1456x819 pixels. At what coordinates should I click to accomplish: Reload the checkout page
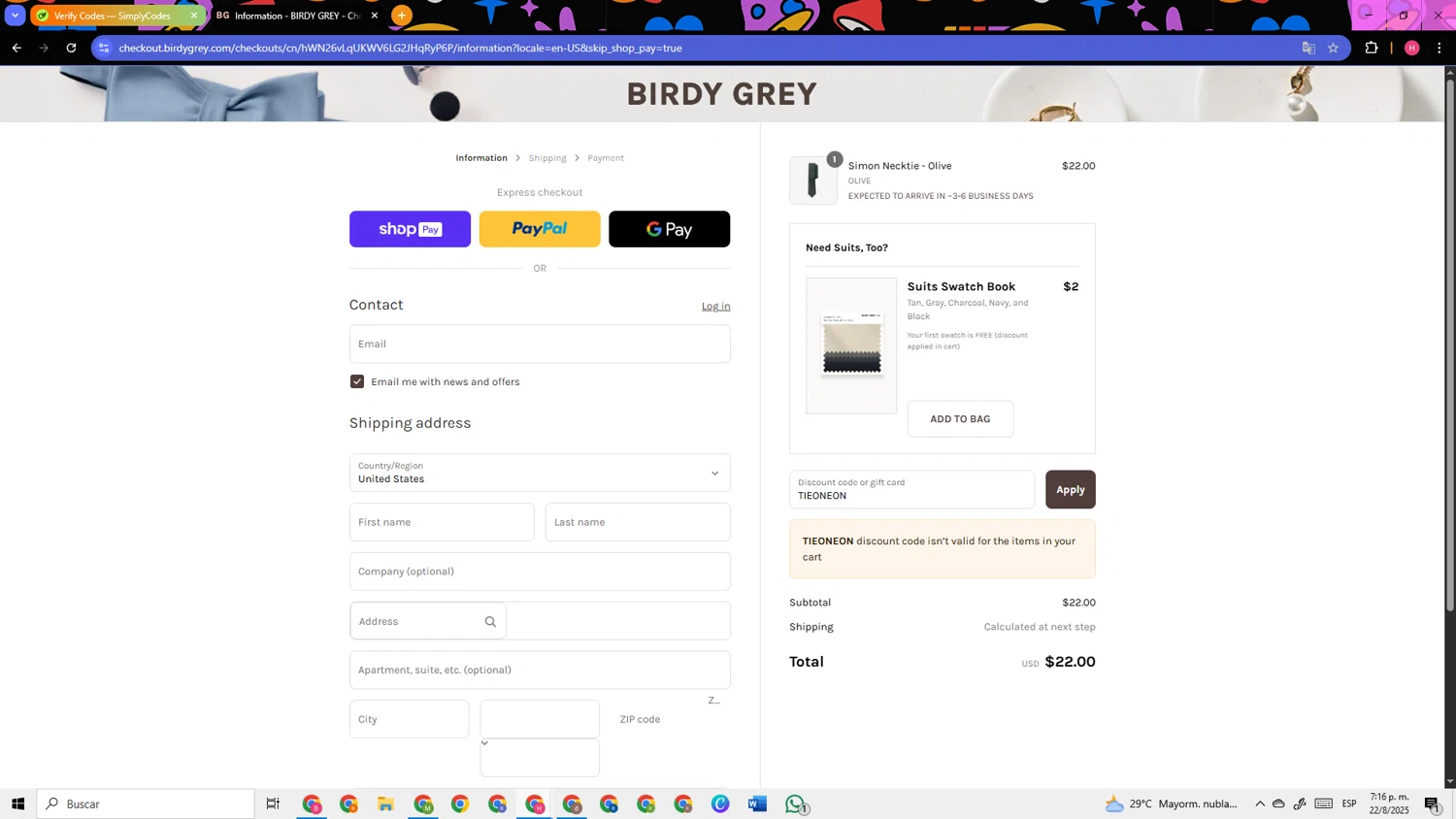71,48
